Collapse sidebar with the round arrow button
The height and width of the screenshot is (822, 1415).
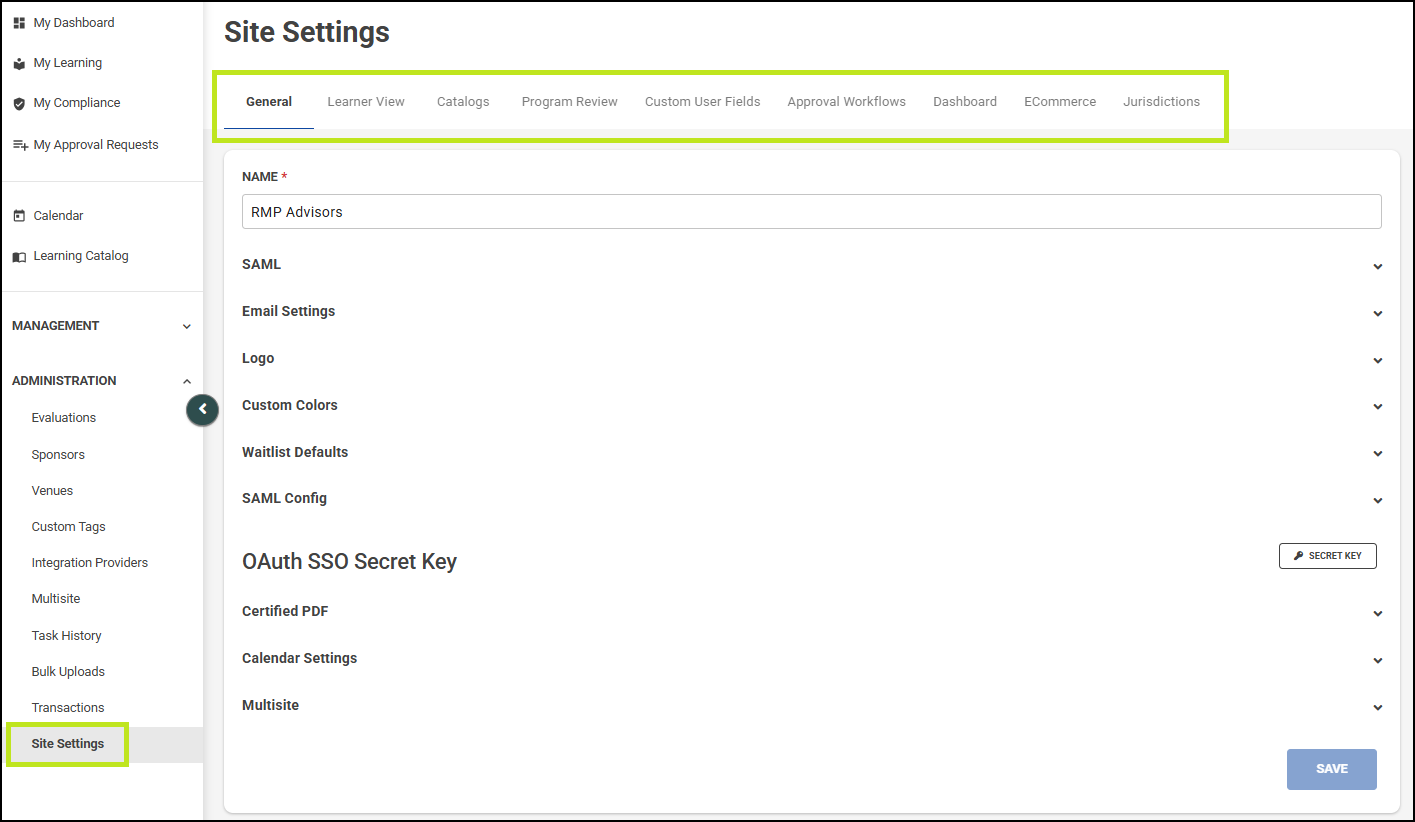[x=202, y=409]
